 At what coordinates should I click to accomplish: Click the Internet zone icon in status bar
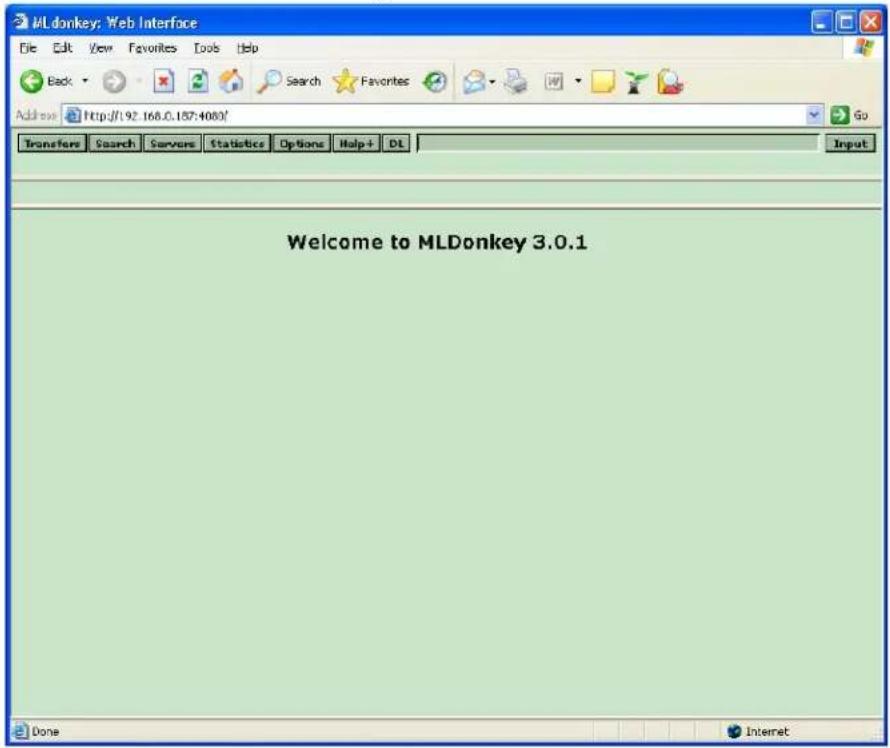tap(734, 731)
